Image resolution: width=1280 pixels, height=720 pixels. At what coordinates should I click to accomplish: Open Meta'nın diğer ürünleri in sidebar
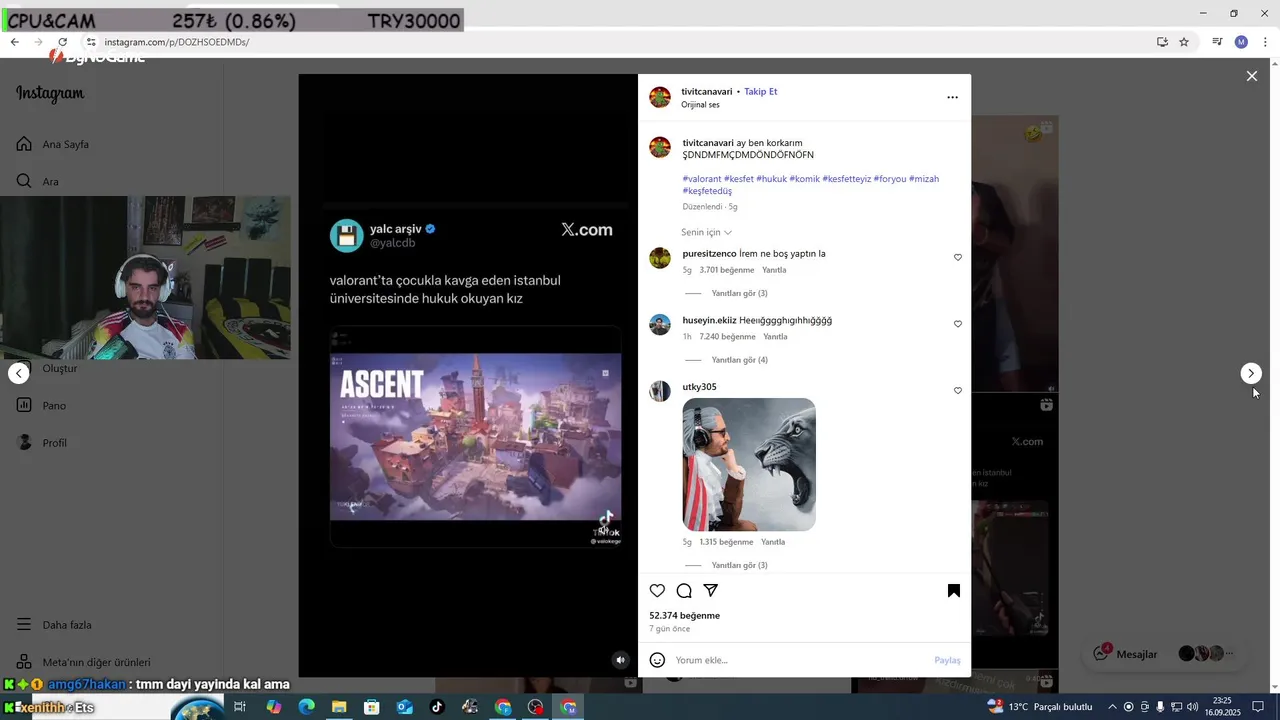[x=83, y=662]
